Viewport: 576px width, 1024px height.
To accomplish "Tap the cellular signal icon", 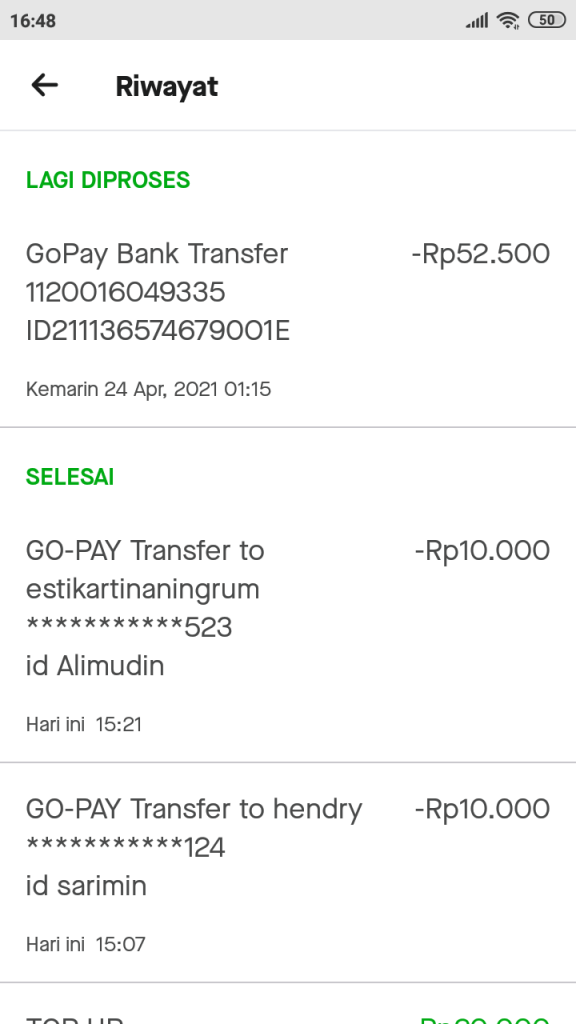I will pyautogui.click(x=476, y=18).
